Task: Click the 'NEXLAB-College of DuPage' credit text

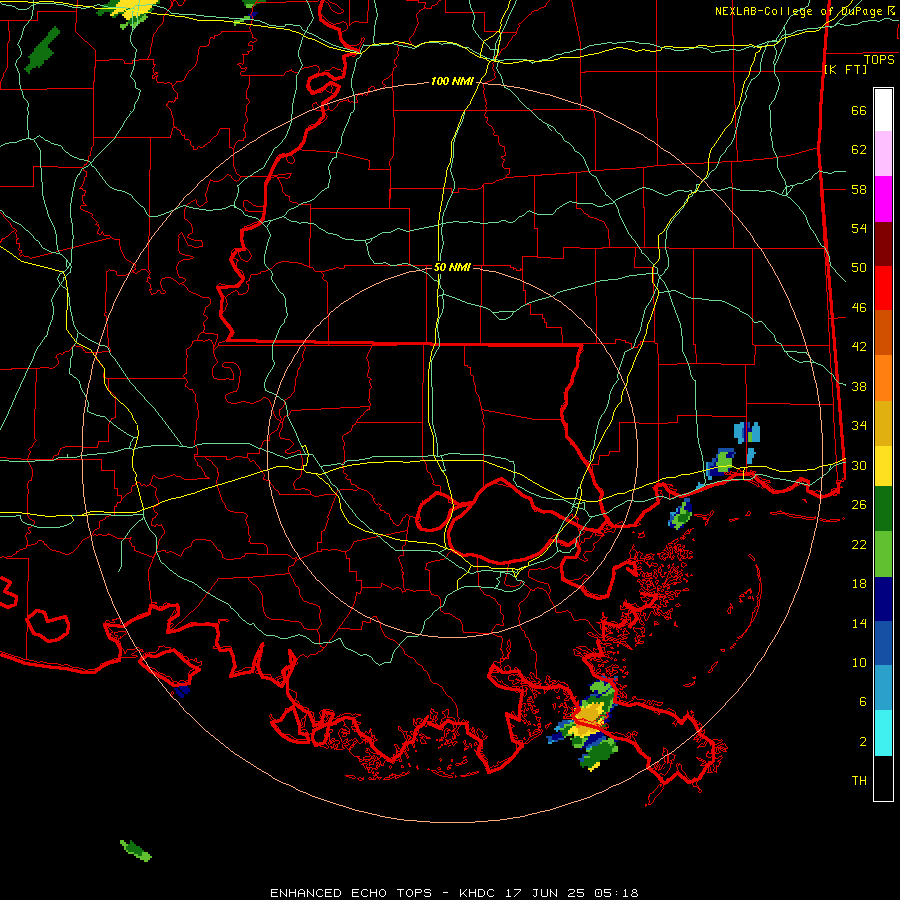Action: (x=799, y=11)
